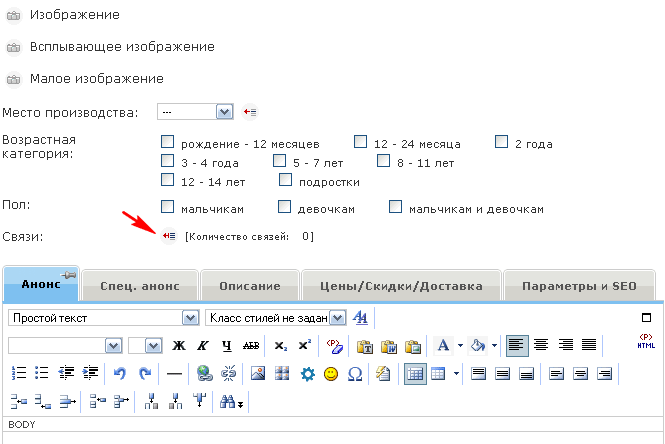
Task: Open 'Место производства' dropdown
Action: pos(224,112)
